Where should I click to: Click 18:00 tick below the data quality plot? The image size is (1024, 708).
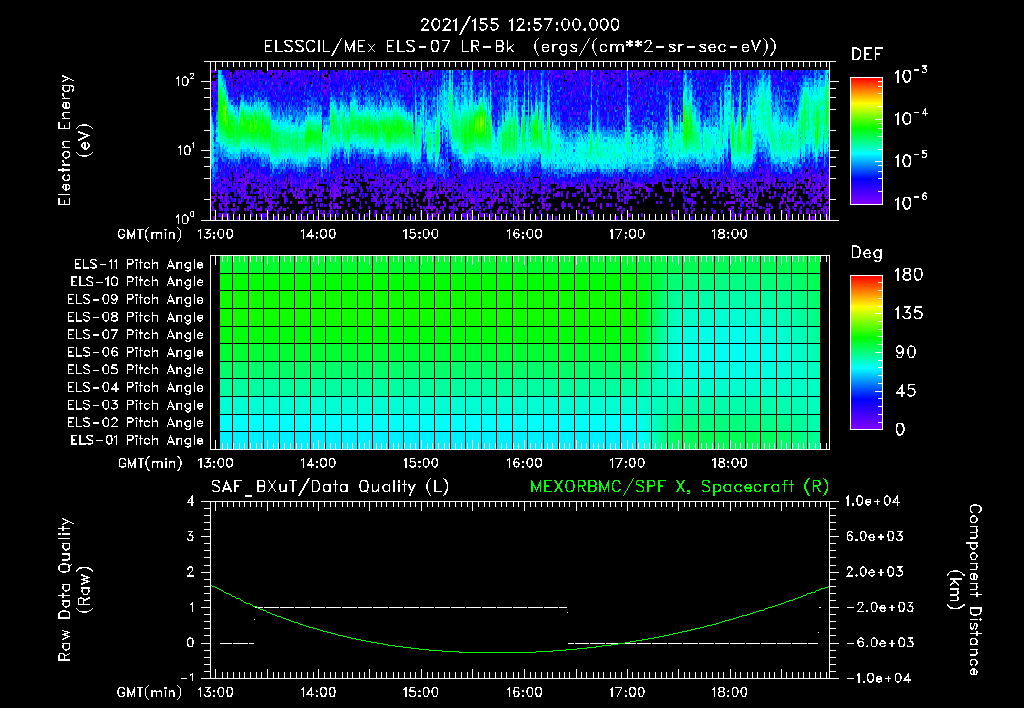point(729,693)
